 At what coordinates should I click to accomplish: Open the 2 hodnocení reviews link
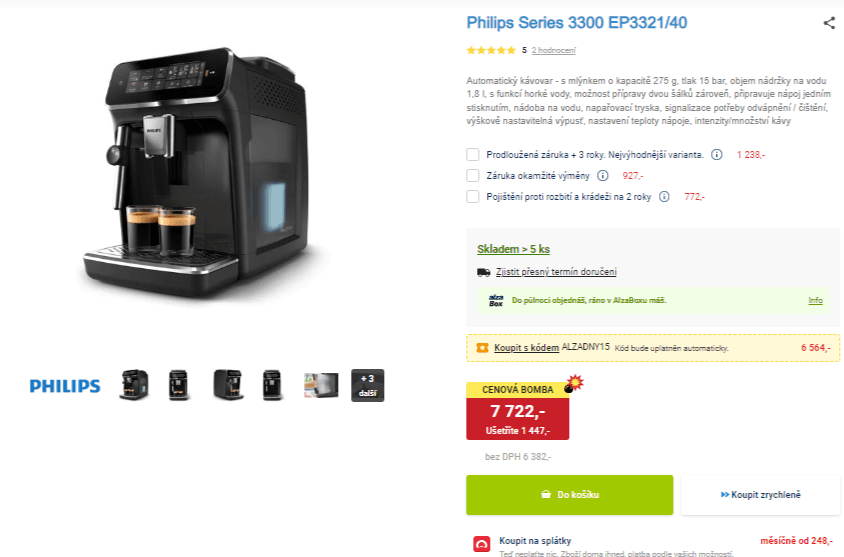(x=553, y=50)
